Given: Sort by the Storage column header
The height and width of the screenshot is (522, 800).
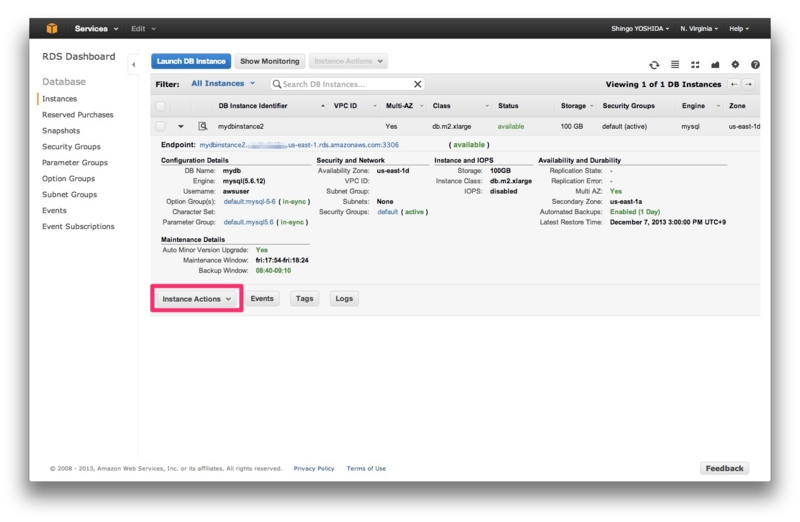Looking at the screenshot, I should pos(573,106).
